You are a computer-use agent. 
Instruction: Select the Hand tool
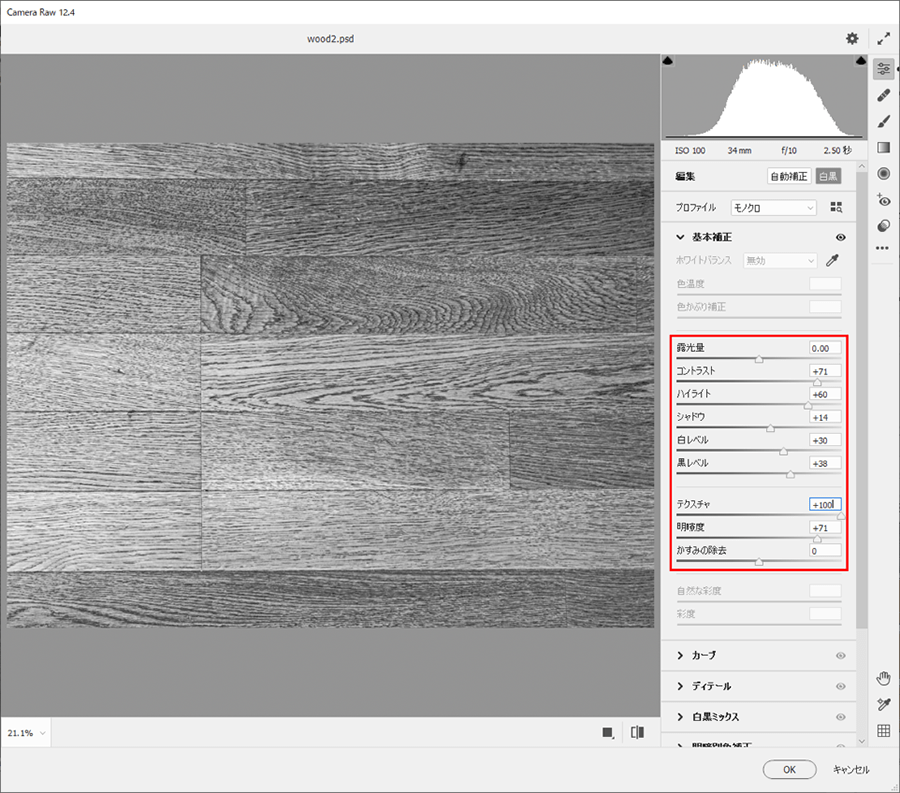tap(883, 679)
